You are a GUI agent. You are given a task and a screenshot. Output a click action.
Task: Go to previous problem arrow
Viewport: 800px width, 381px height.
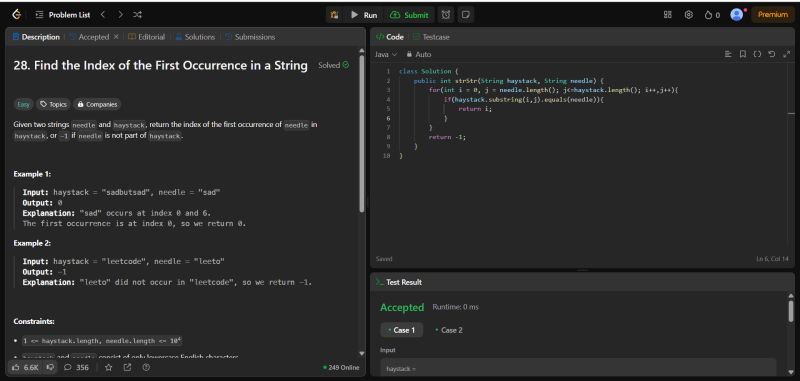(103, 15)
